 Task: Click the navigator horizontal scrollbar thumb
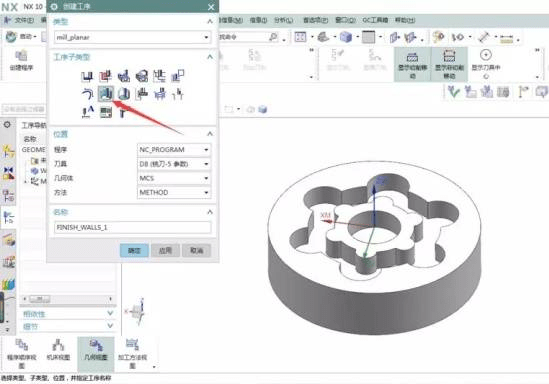pos(40,299)
